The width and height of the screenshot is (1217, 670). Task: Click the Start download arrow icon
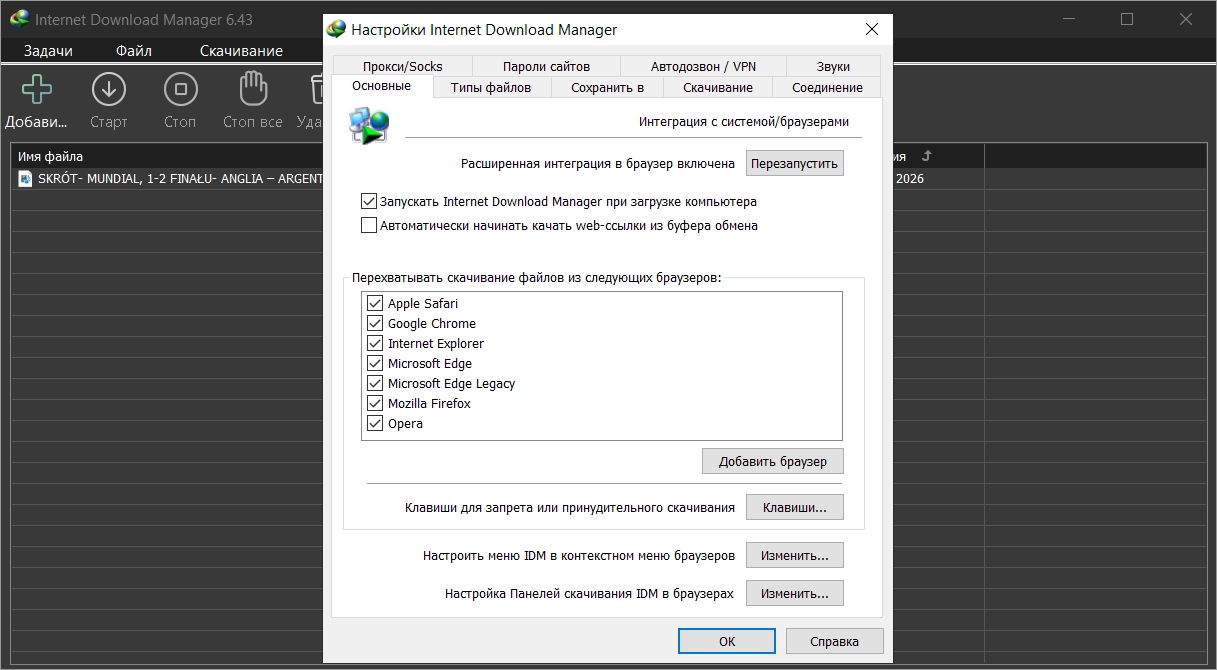tap(108, 90)
